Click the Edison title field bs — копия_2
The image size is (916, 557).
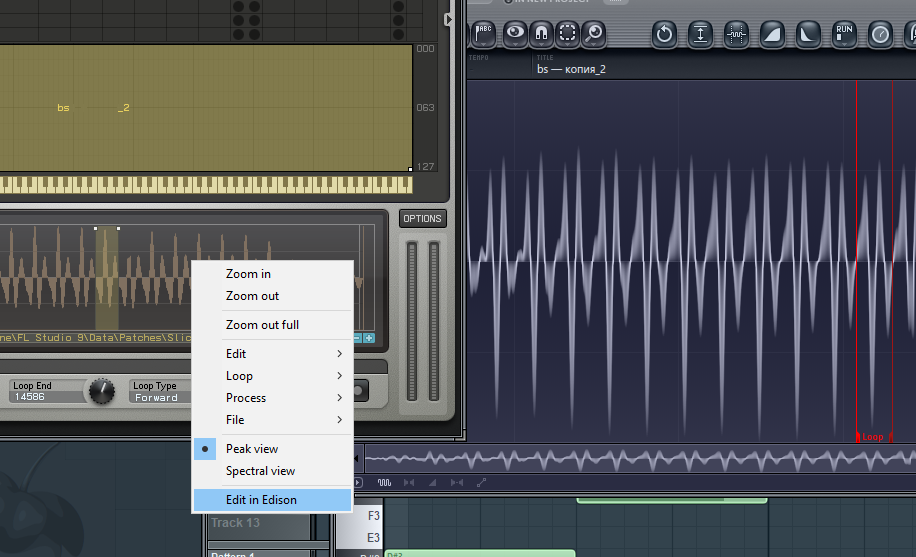pyautogui.click(x=571, y=69)
